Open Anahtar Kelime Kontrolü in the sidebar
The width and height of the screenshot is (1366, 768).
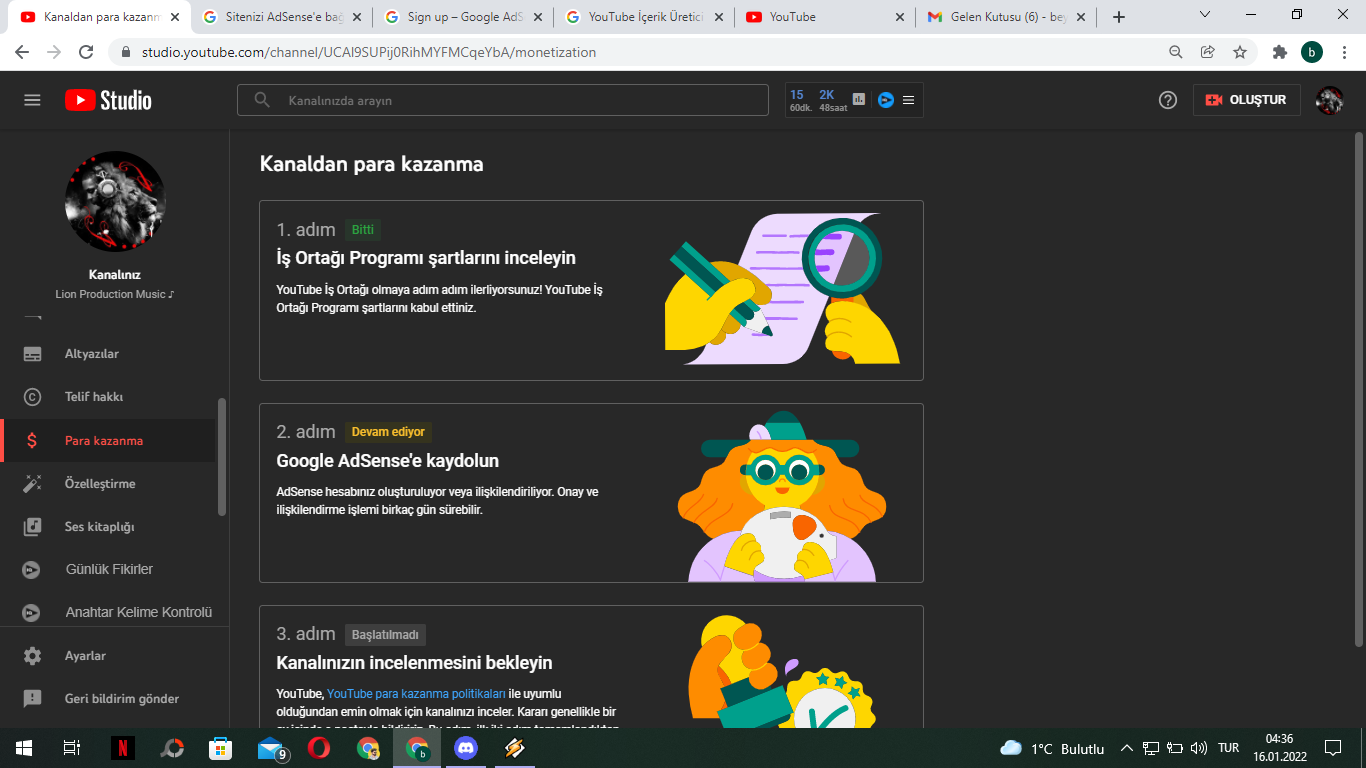point(108,613)
